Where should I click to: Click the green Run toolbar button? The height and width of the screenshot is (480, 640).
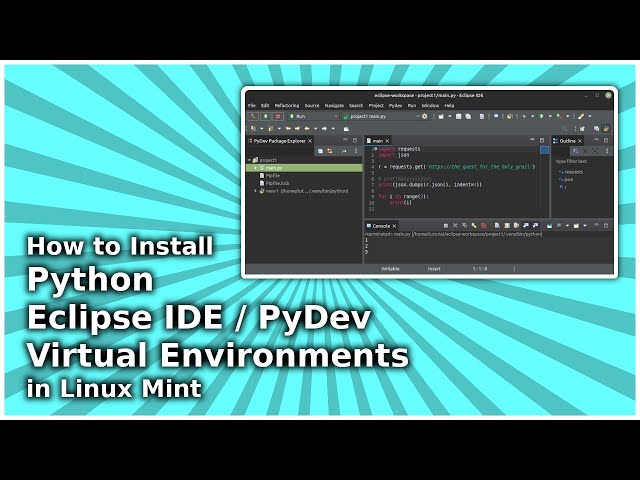542,116
